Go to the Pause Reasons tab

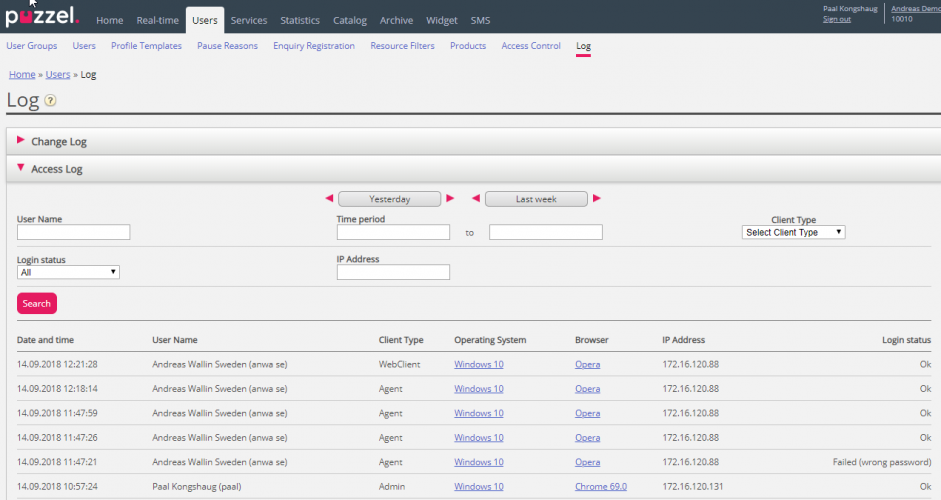click(x=227, y=46)
